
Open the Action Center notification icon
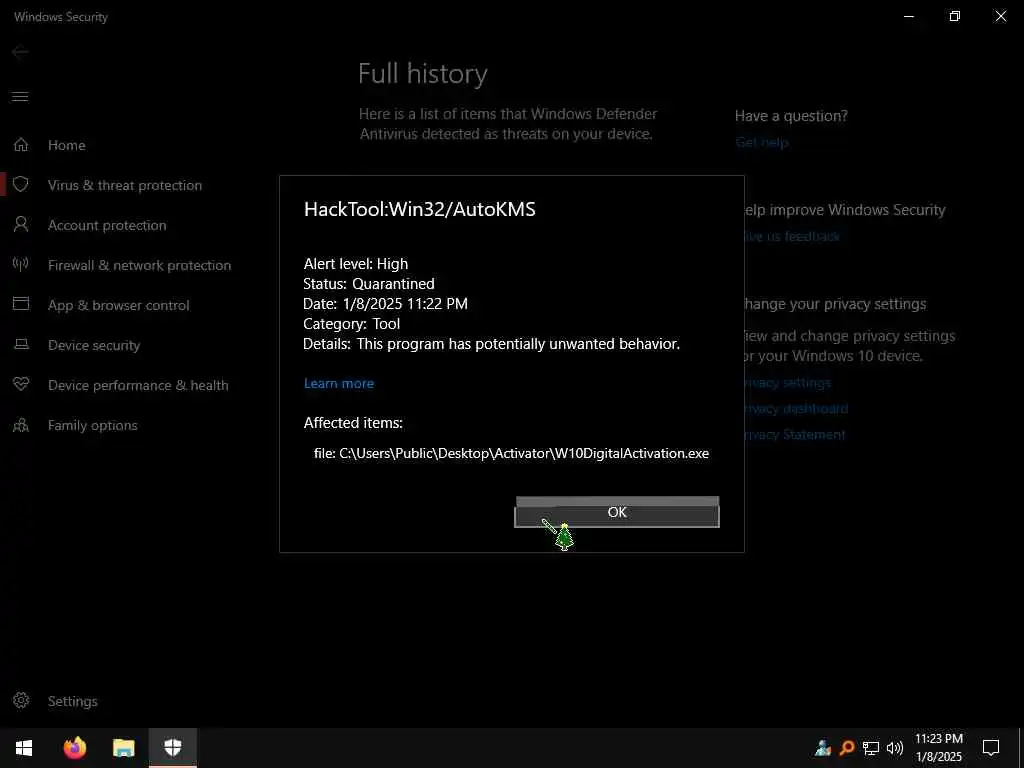tap(991, 748)
